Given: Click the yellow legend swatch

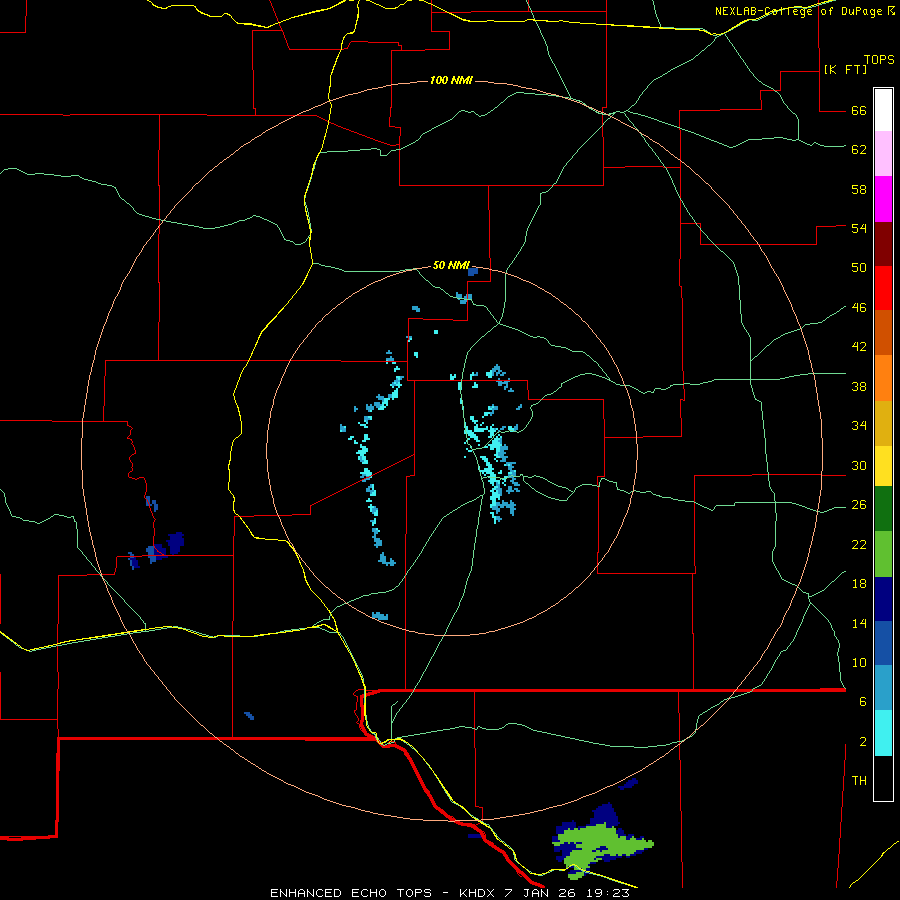Looking at the screenshot, I should 883,466.
